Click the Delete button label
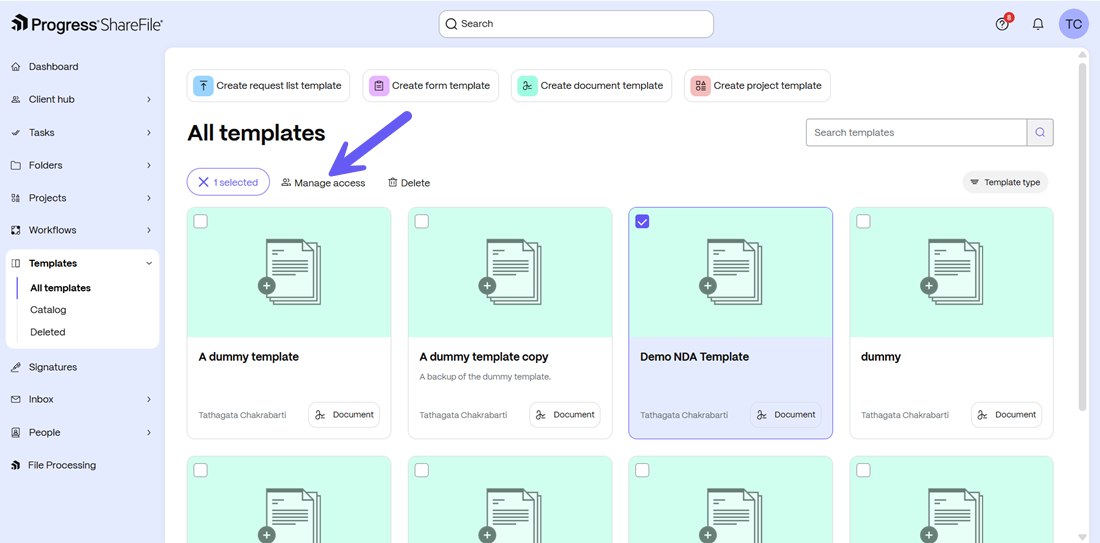The height and width of the screenshot is (543, 1100). point(415,182)
